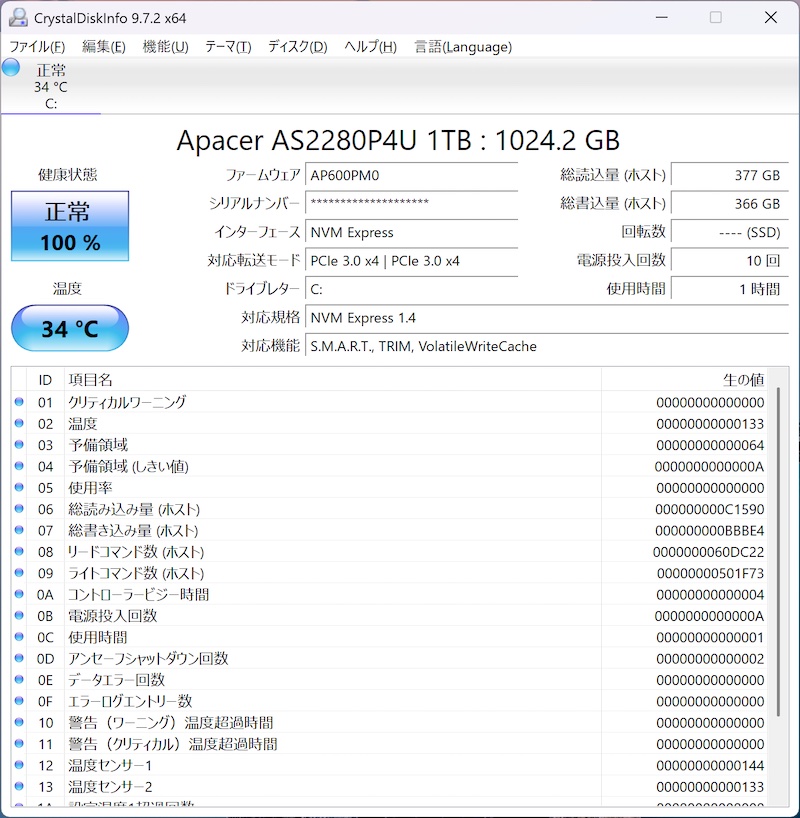Open the ファイル(F) menu
Image resolution: width=800 pixels, height=818 pixels.
coord(37,47)
